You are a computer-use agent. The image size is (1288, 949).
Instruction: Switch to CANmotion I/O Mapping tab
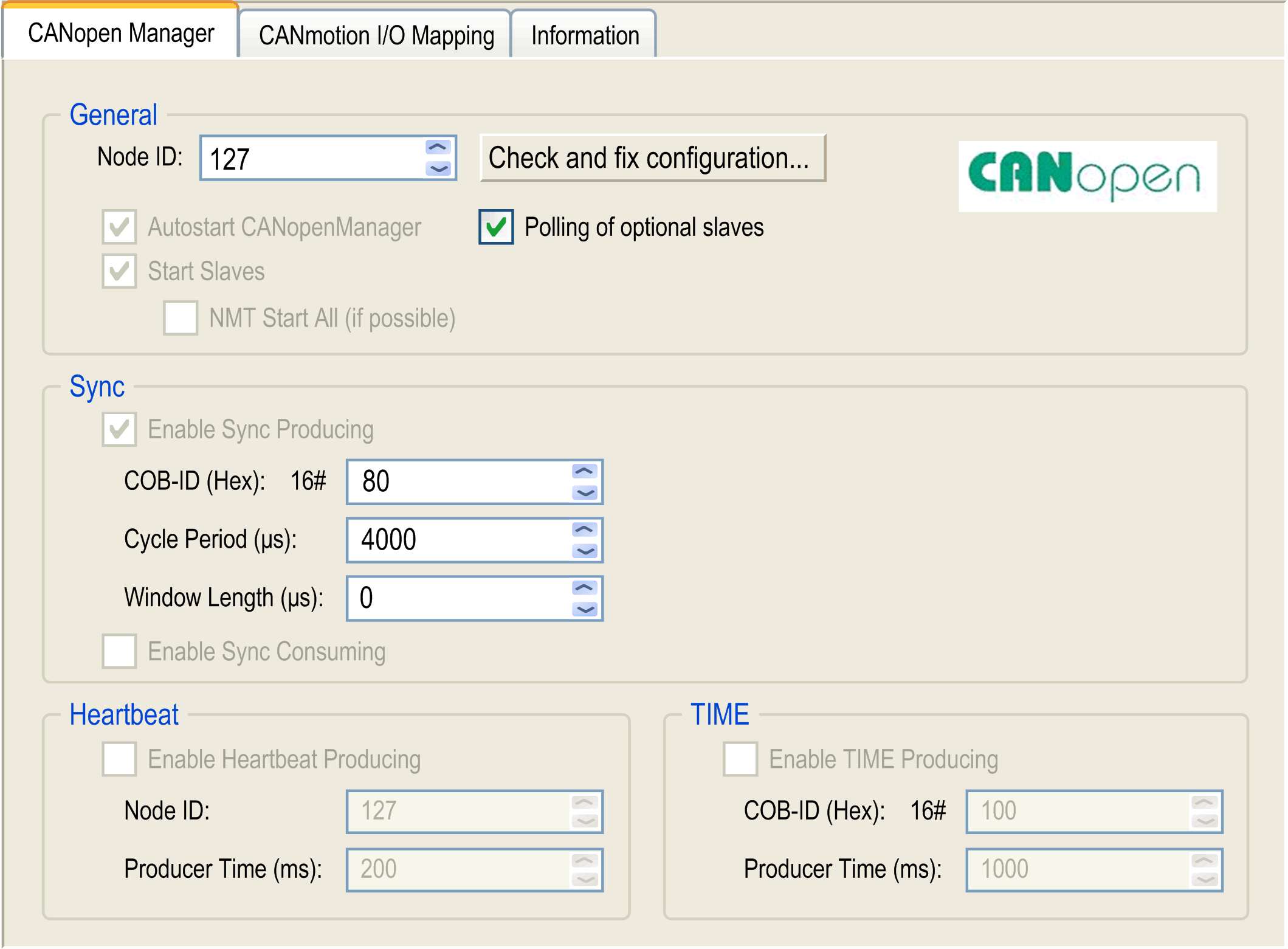376,35
